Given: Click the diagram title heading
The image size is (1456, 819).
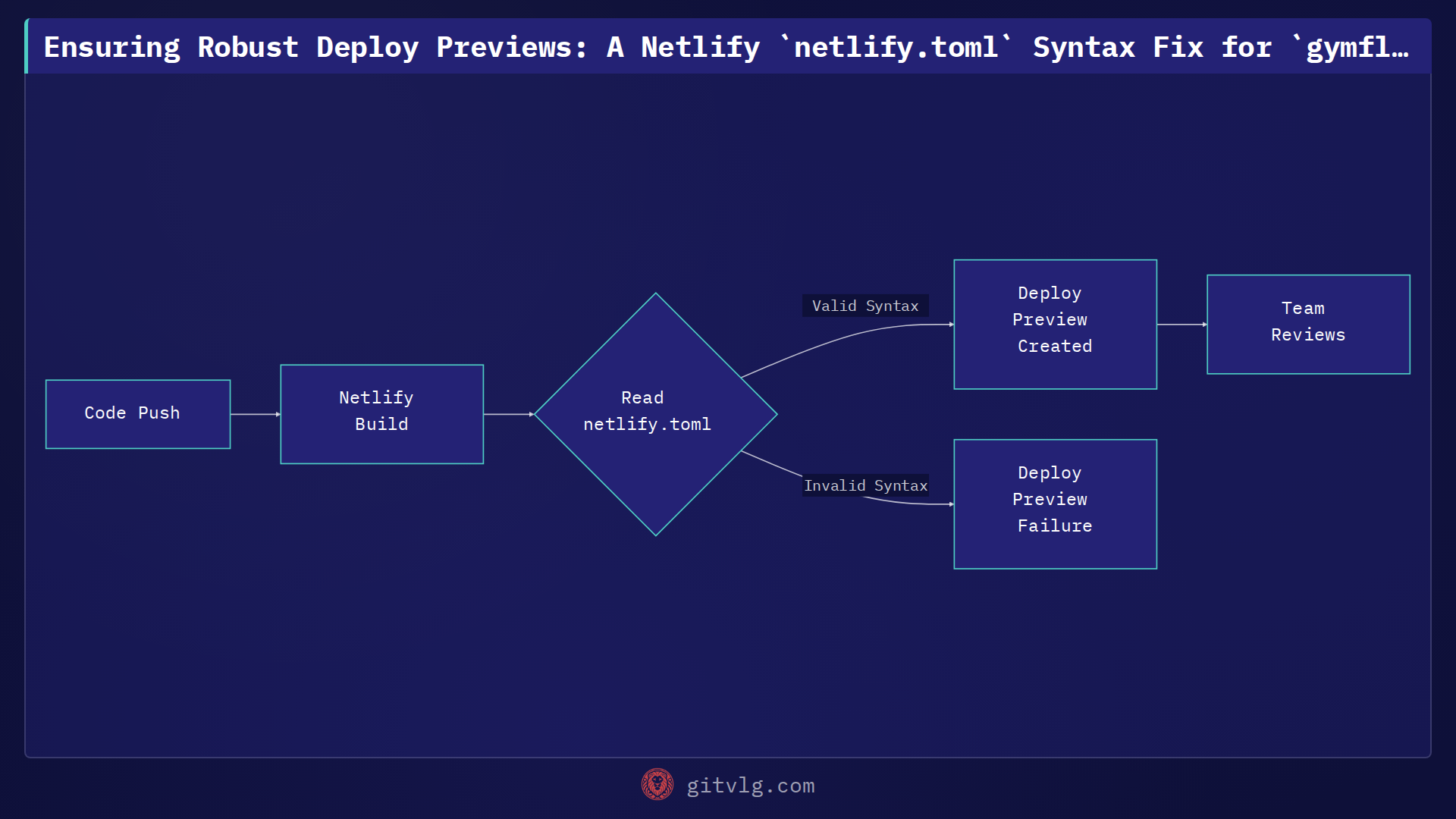Looking at the screenshot, I should tap(726, 47).
